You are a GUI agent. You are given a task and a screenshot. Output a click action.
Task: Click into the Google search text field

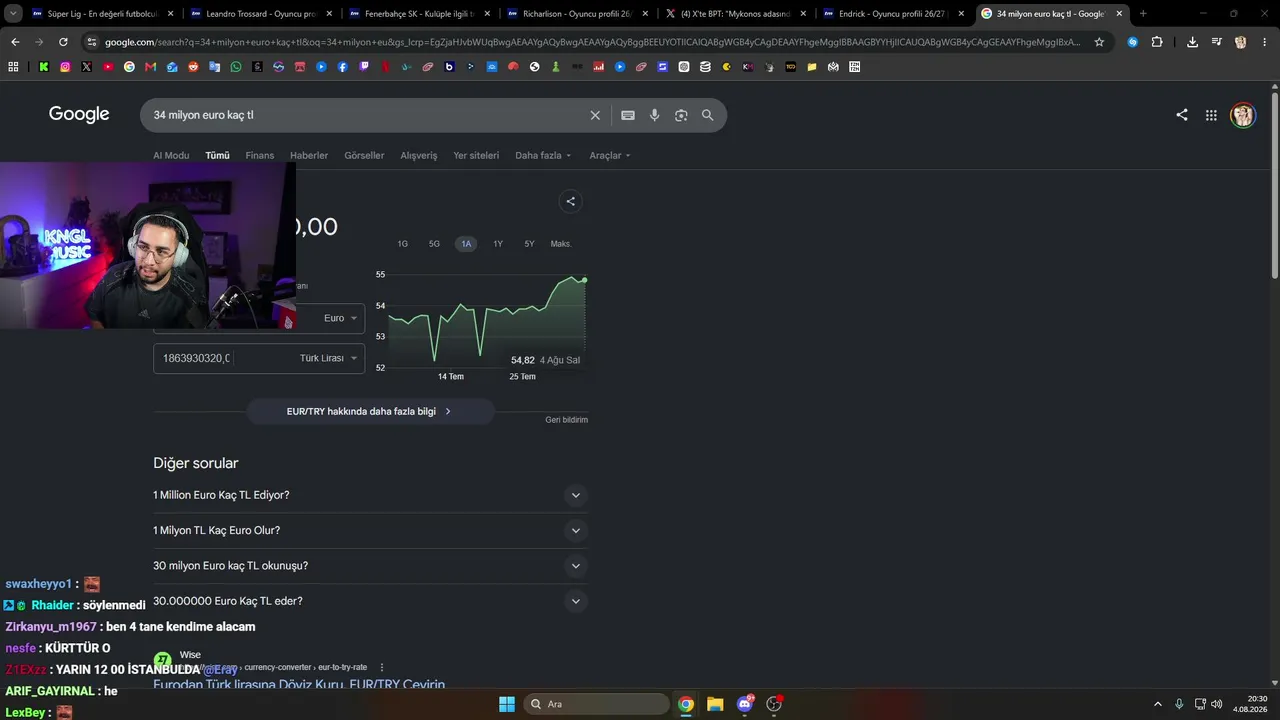pyautogui.click(x=365, y=115)
